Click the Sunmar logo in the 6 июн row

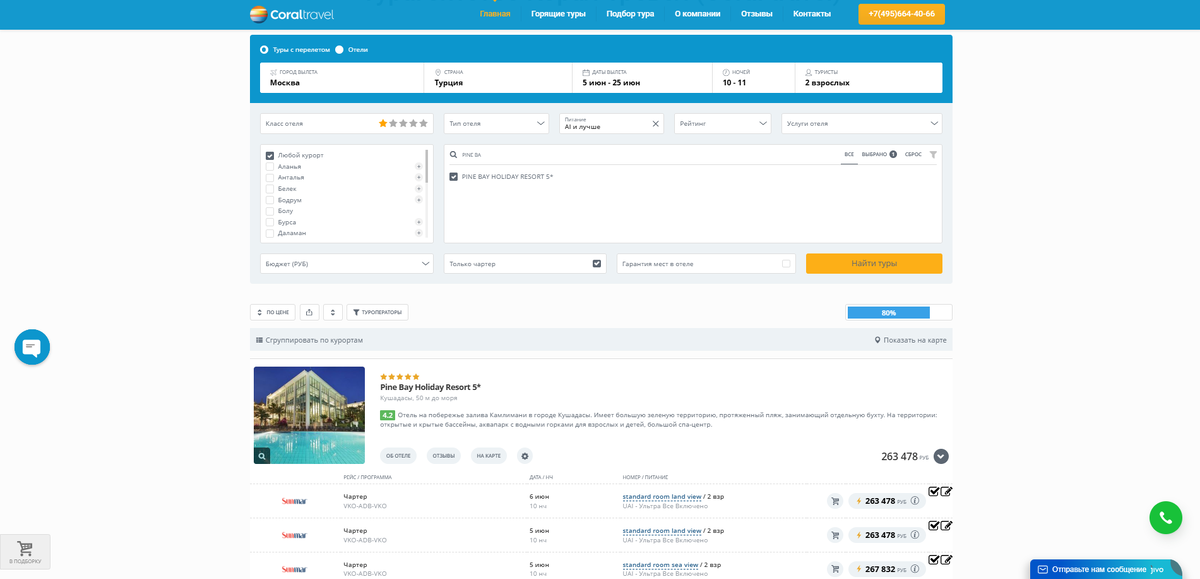click(x=294, y=501)
